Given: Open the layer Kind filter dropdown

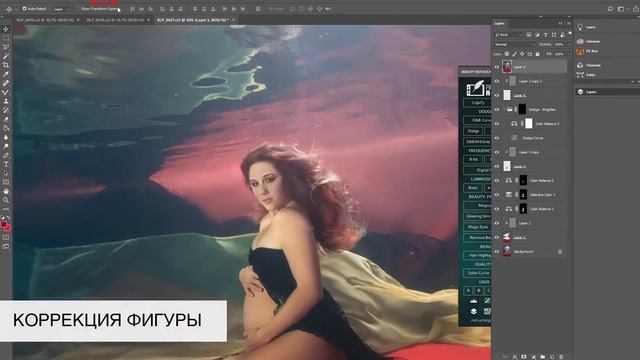Looking at the screenshot, I should pyautogui.click(x=508, y=35).
